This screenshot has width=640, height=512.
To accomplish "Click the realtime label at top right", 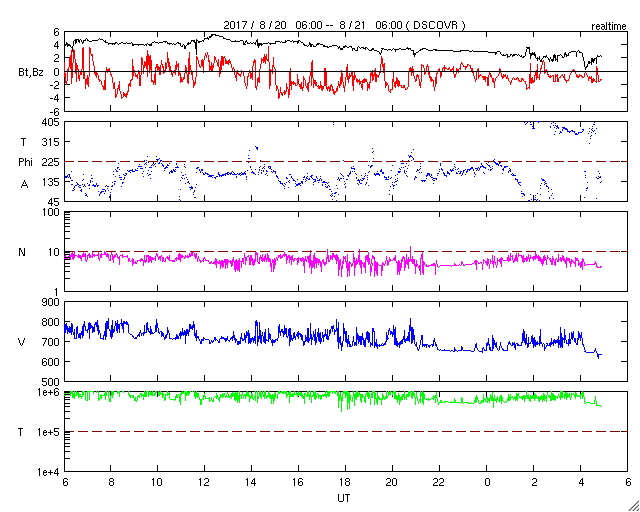I will click(608, 23).
